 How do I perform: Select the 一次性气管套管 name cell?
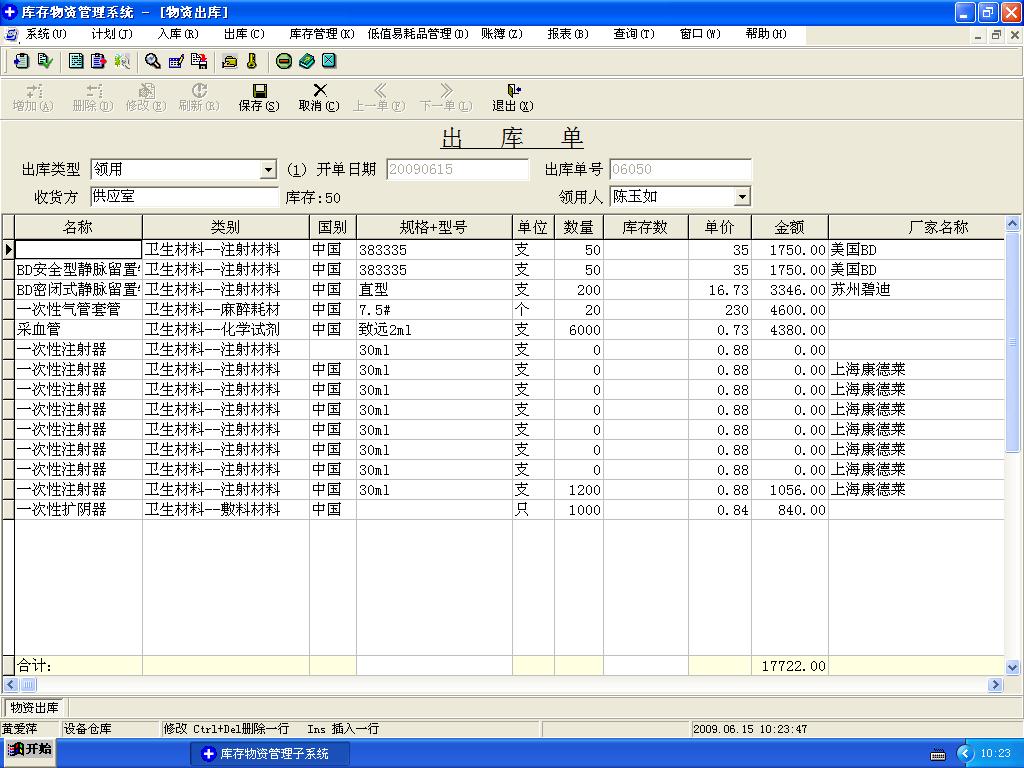pyautogui.click(x=78, y=310)
